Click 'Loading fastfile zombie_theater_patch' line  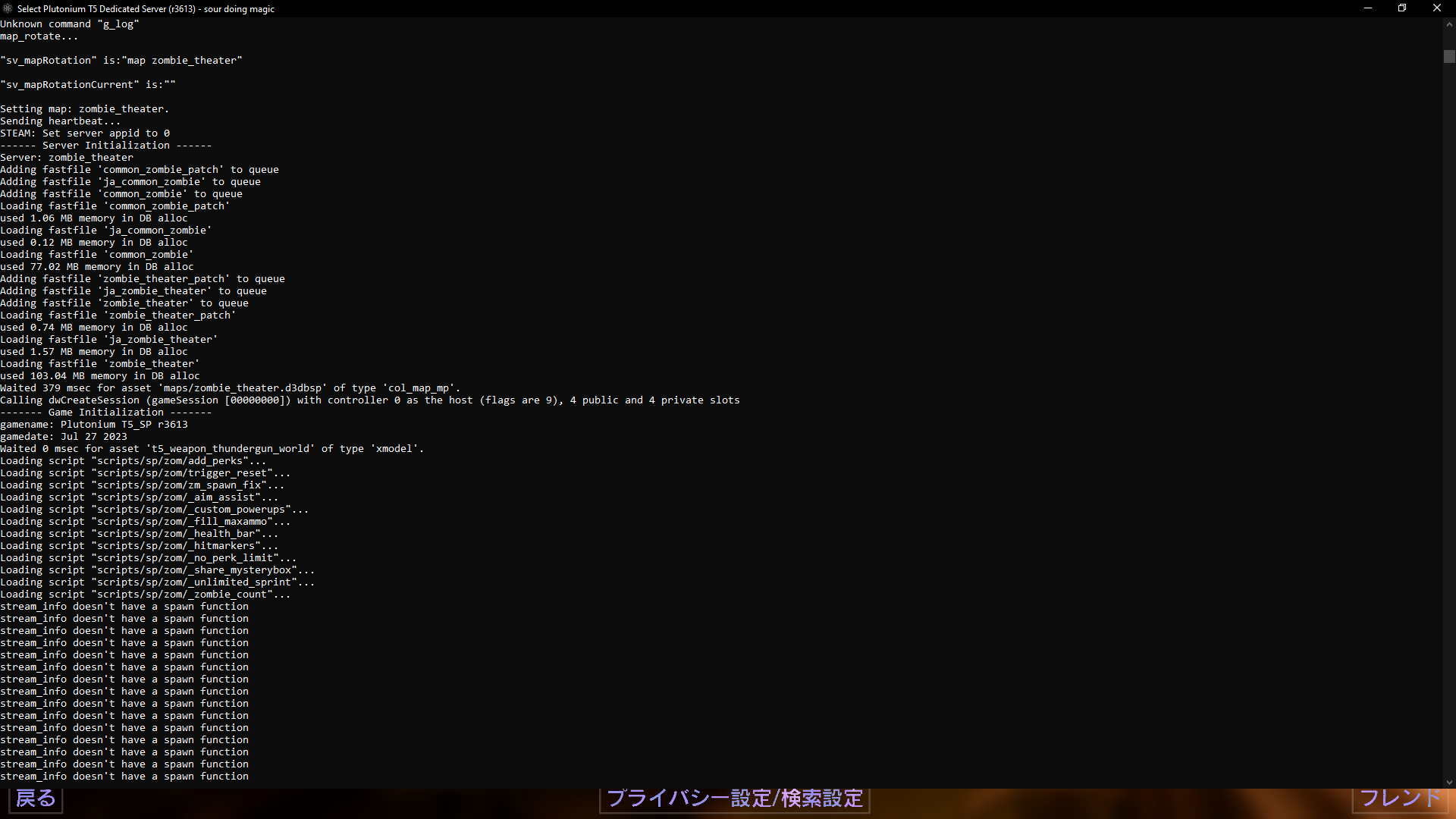[x=118, y=315]
